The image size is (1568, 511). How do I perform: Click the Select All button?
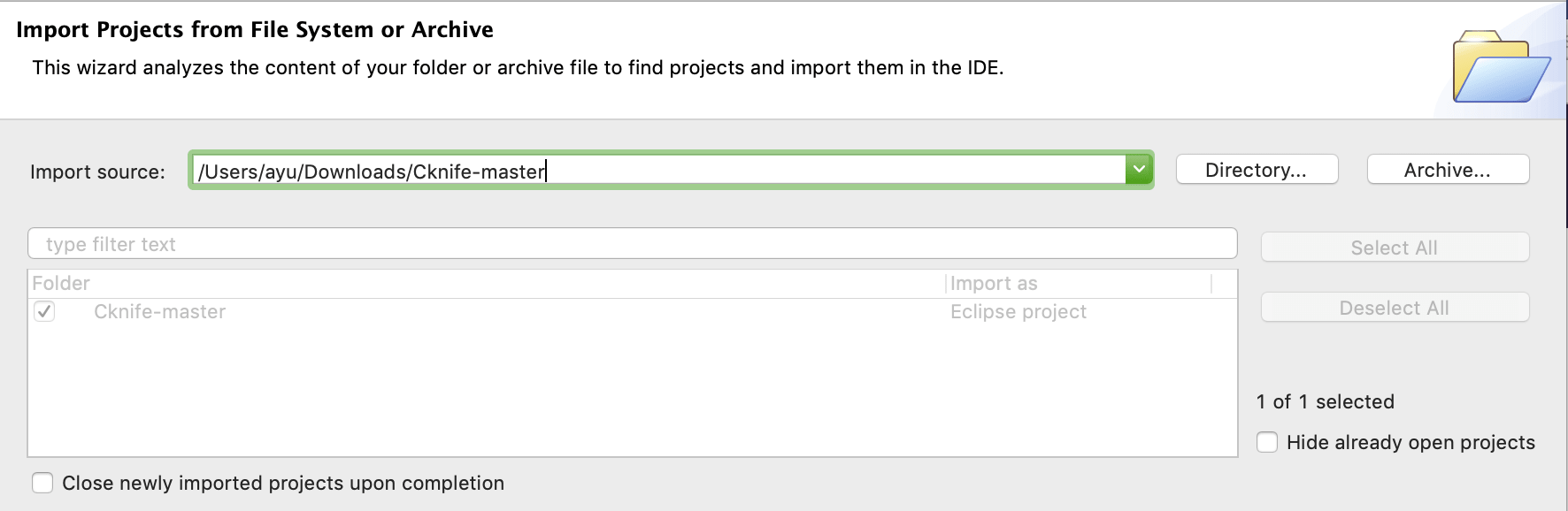[x=1395, y=248]
